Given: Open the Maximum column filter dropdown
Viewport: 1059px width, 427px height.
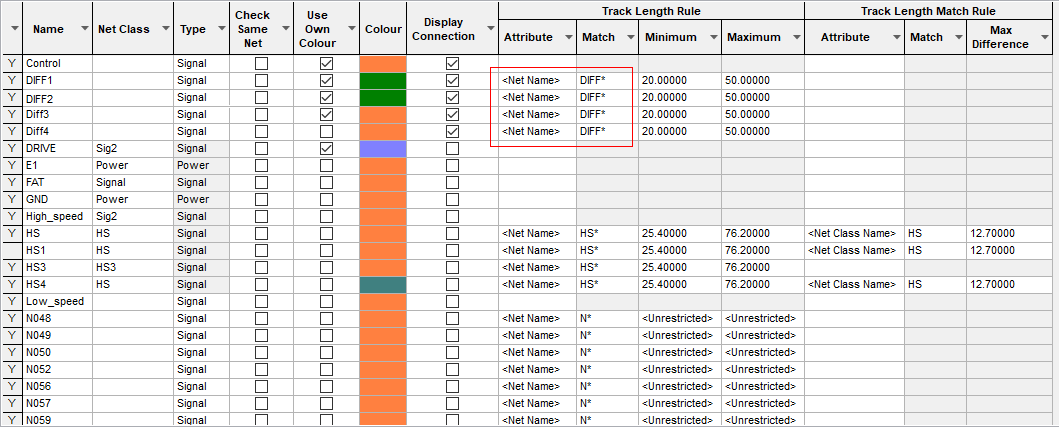Looking at the screenshot, I should coord(793,37).
